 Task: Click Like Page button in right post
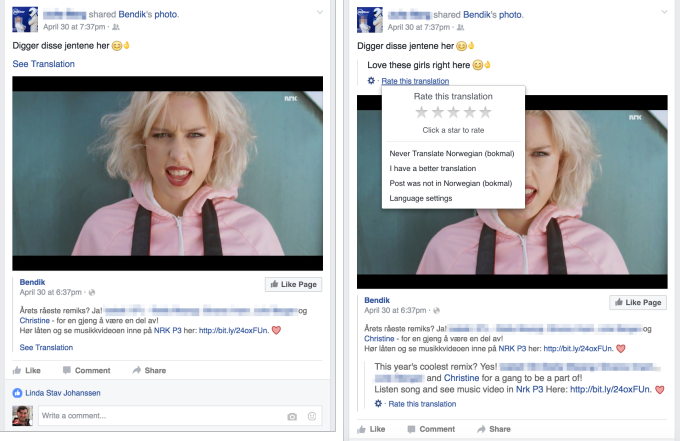coord(638,302)
